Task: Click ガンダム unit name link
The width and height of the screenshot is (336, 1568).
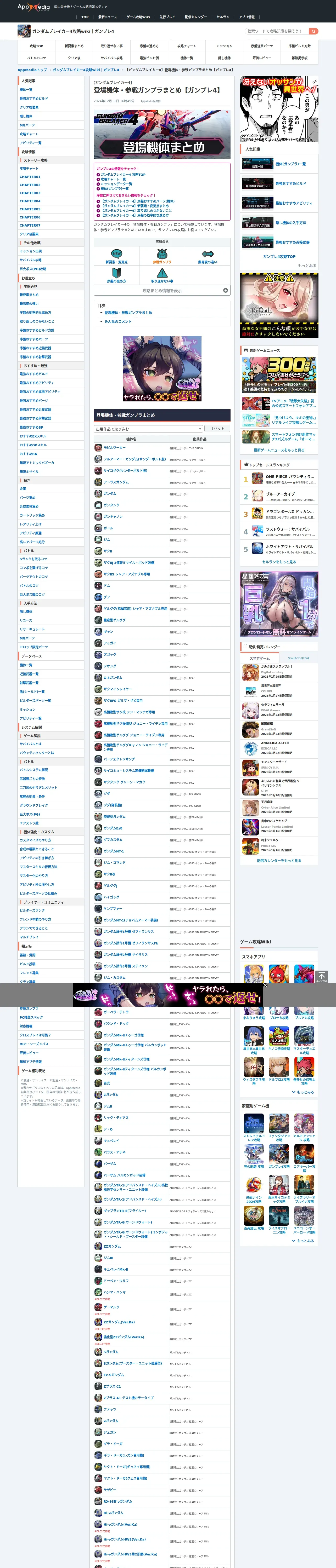Action: click(110, 494)
